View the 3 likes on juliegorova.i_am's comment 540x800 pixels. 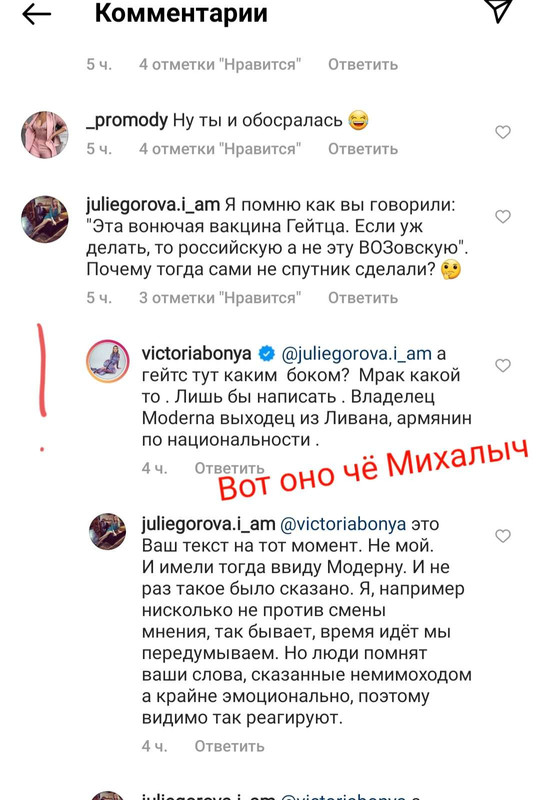click(220, 298)
